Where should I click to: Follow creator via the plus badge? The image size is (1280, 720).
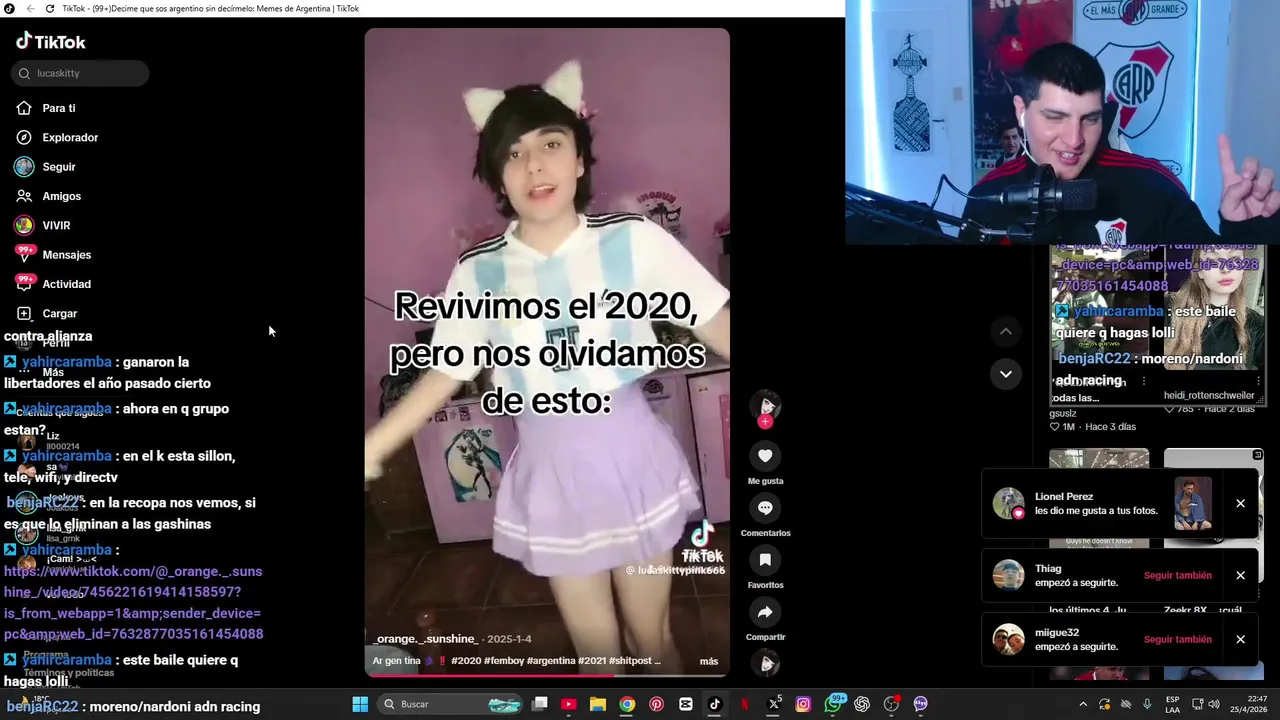click(x=765, y=422)
